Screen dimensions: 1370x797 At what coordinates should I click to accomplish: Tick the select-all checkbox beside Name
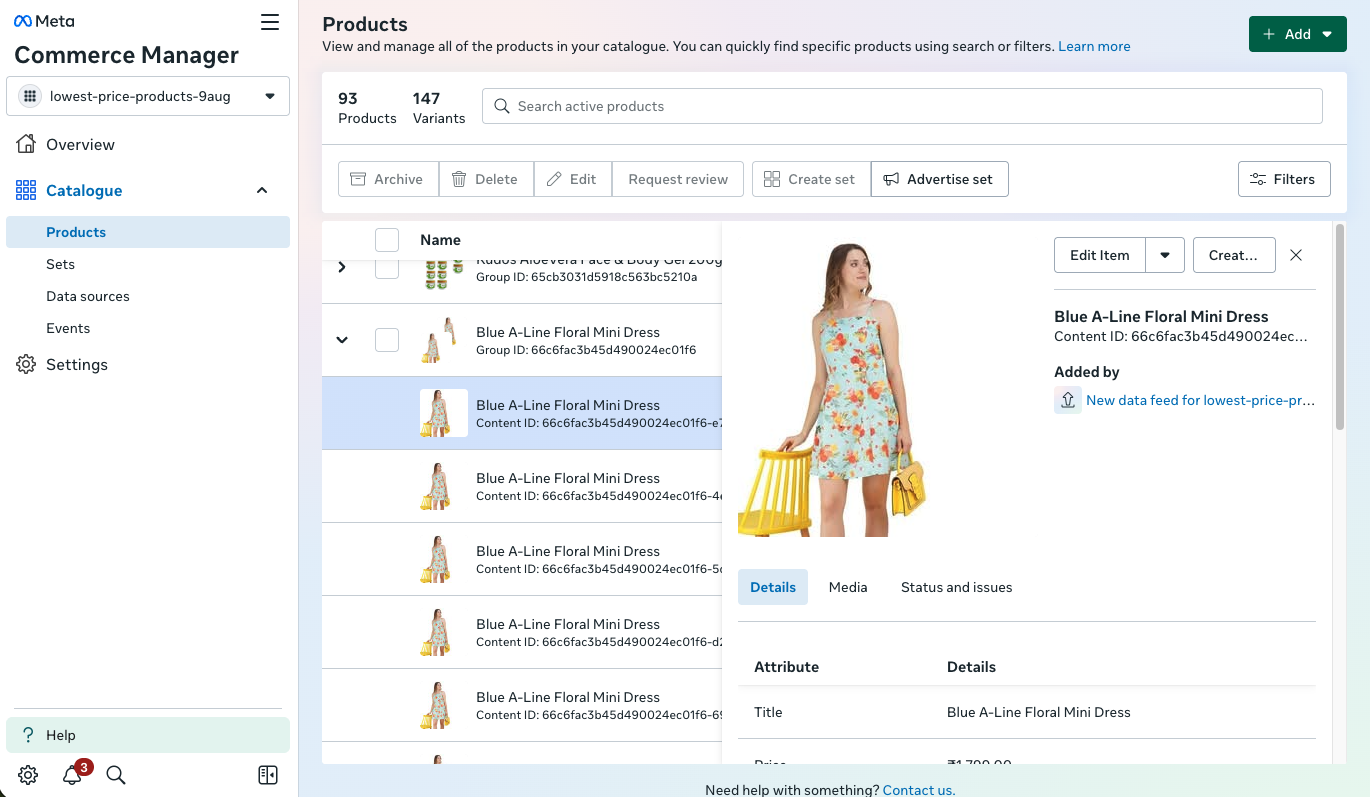coord(387,240)
